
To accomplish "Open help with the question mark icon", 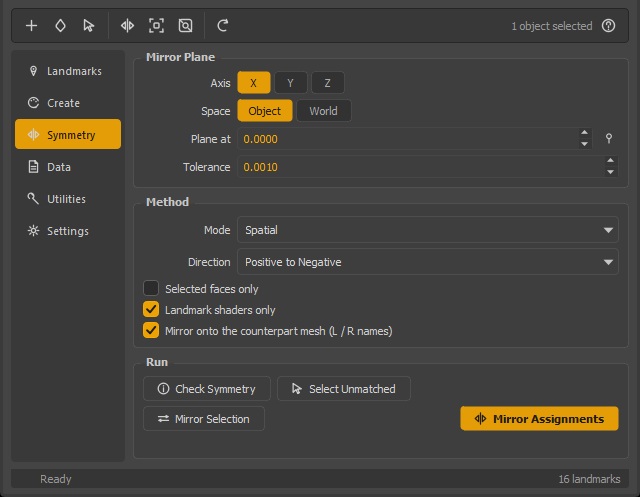I will (608, 26).
